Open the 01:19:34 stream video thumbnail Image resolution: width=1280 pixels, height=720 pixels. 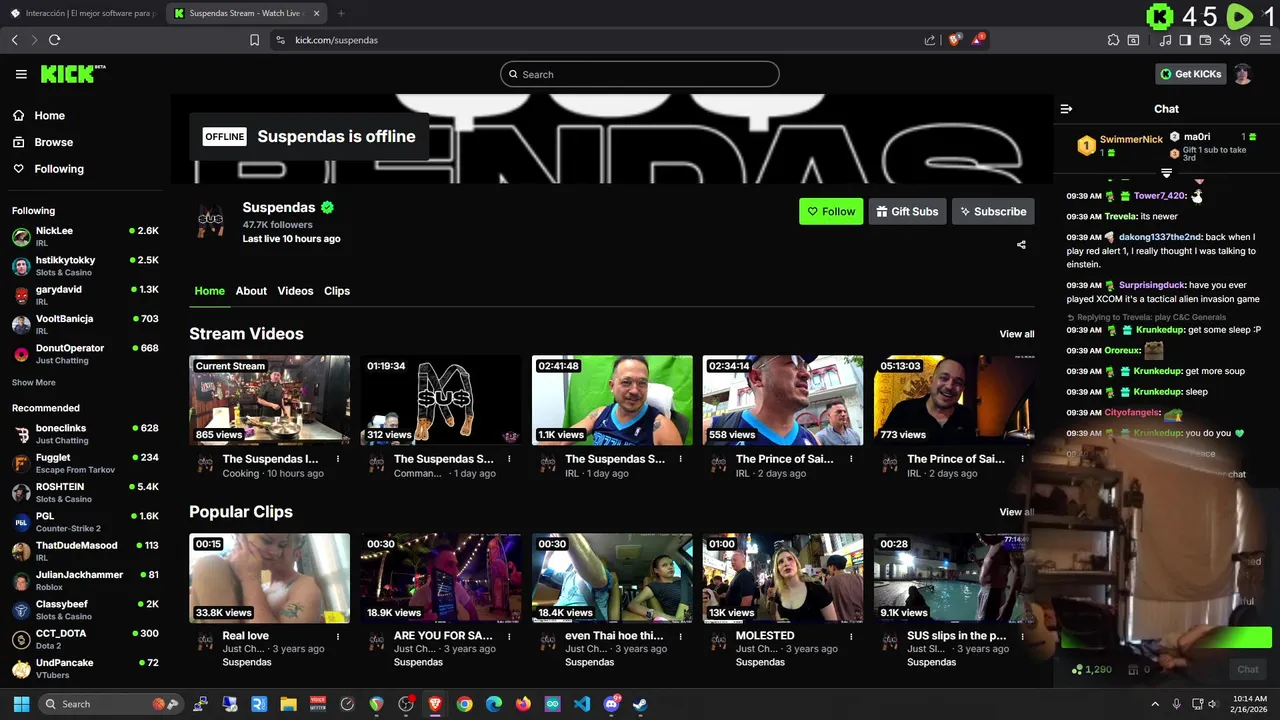[441, 400]
